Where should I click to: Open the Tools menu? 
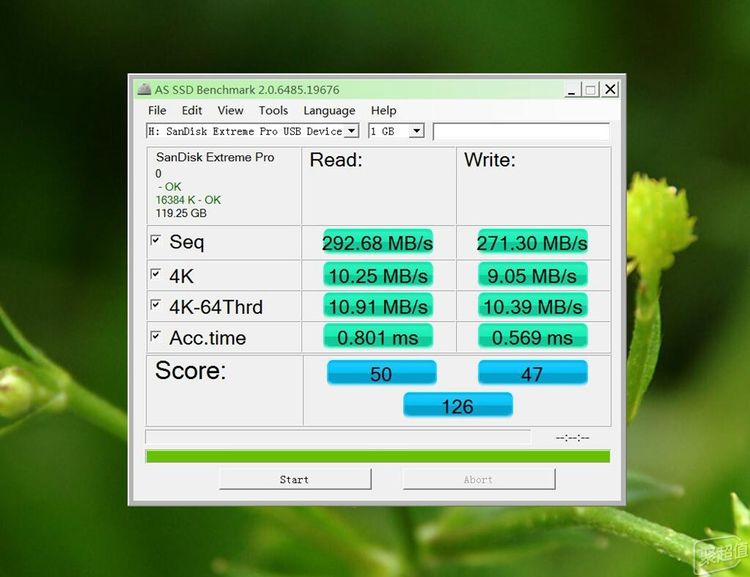[273, 111]
